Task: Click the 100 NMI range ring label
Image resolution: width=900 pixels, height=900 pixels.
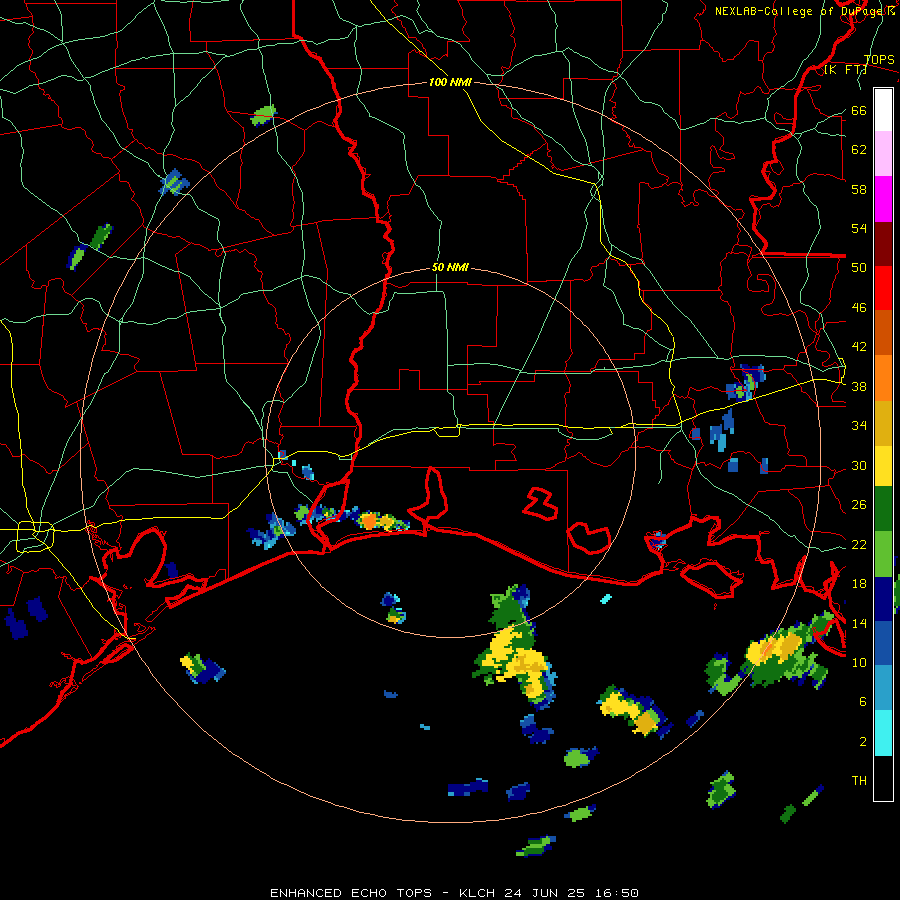Action: tap(450, 83)
